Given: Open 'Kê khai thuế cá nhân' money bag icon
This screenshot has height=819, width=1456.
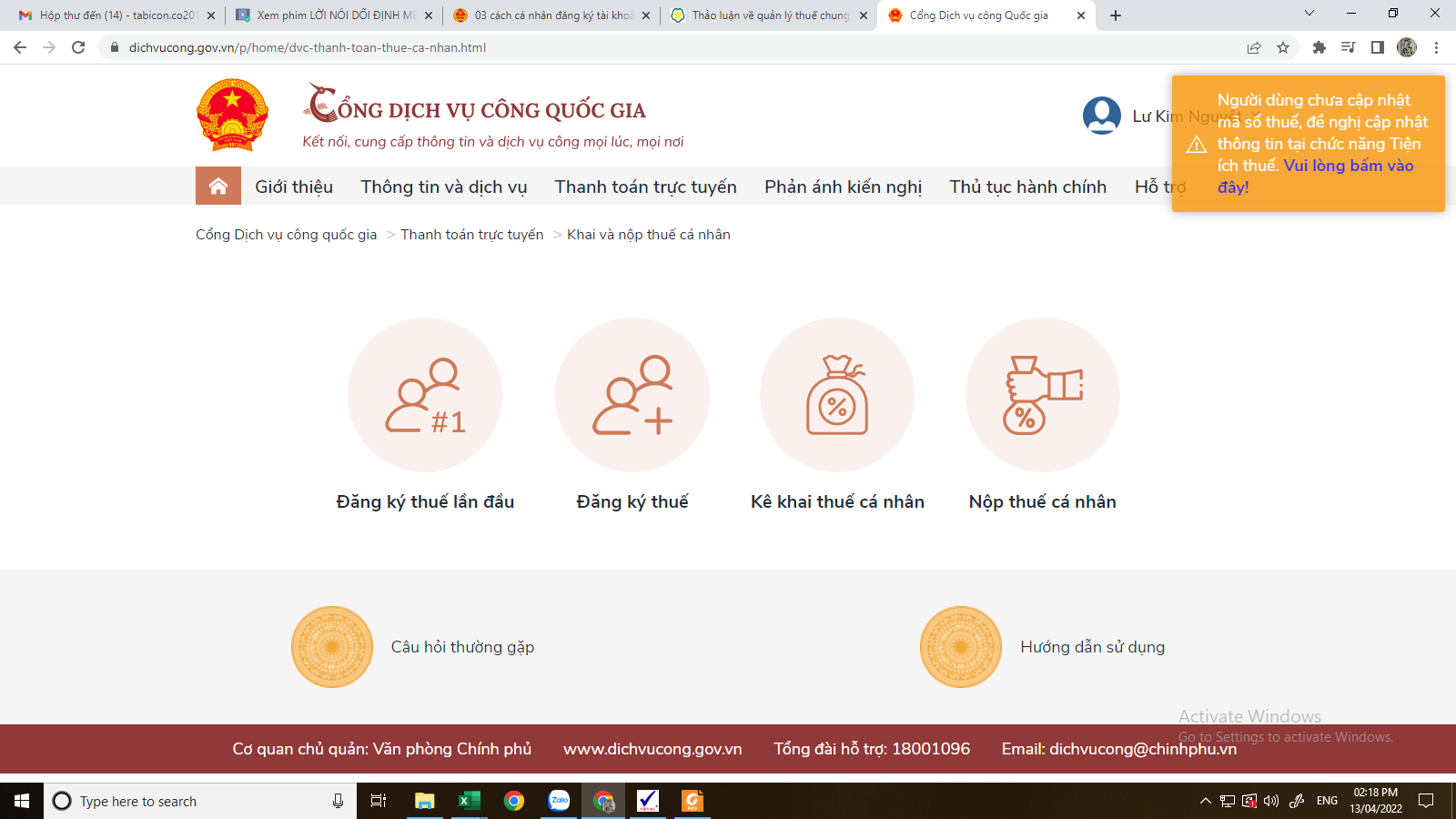Looking at the screenshot, I should tap(837, 395).
